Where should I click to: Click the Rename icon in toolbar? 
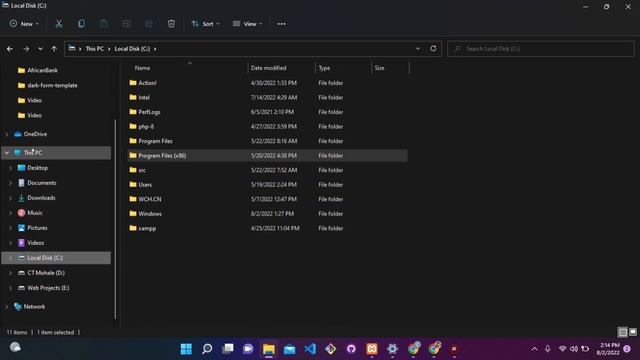coord(126,24)
